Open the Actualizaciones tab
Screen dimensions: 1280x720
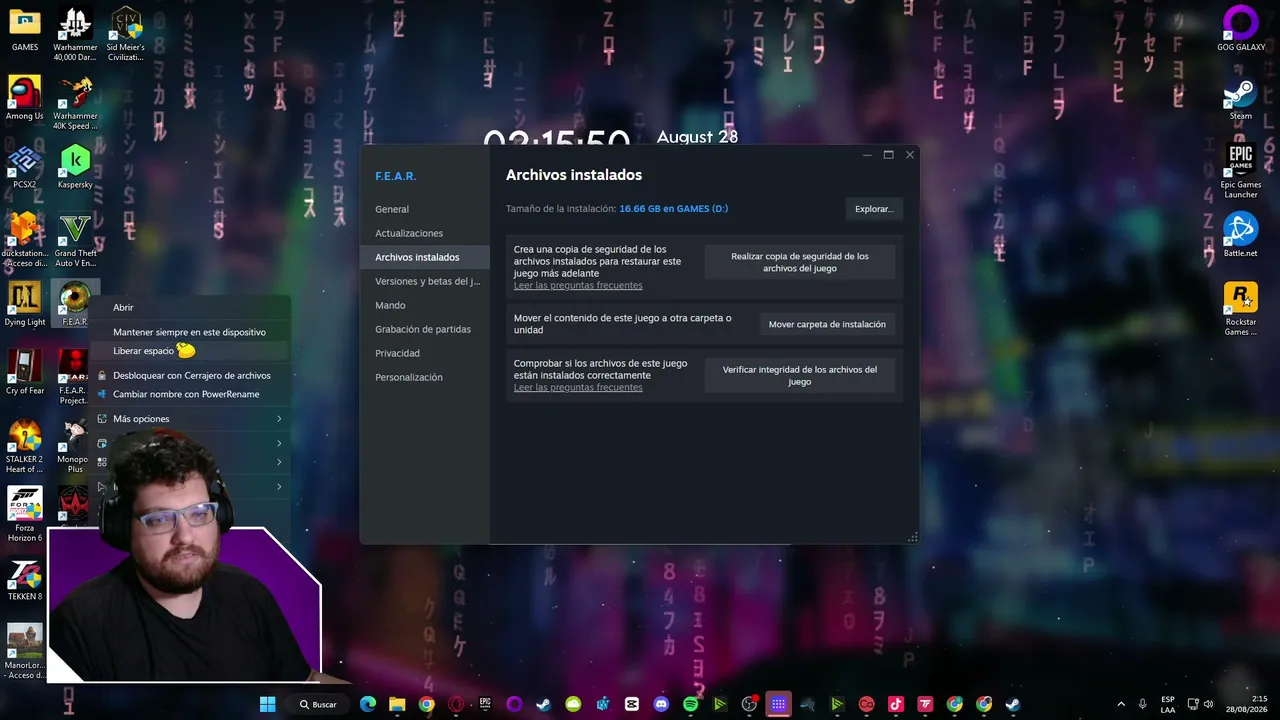tap(425, 233)
